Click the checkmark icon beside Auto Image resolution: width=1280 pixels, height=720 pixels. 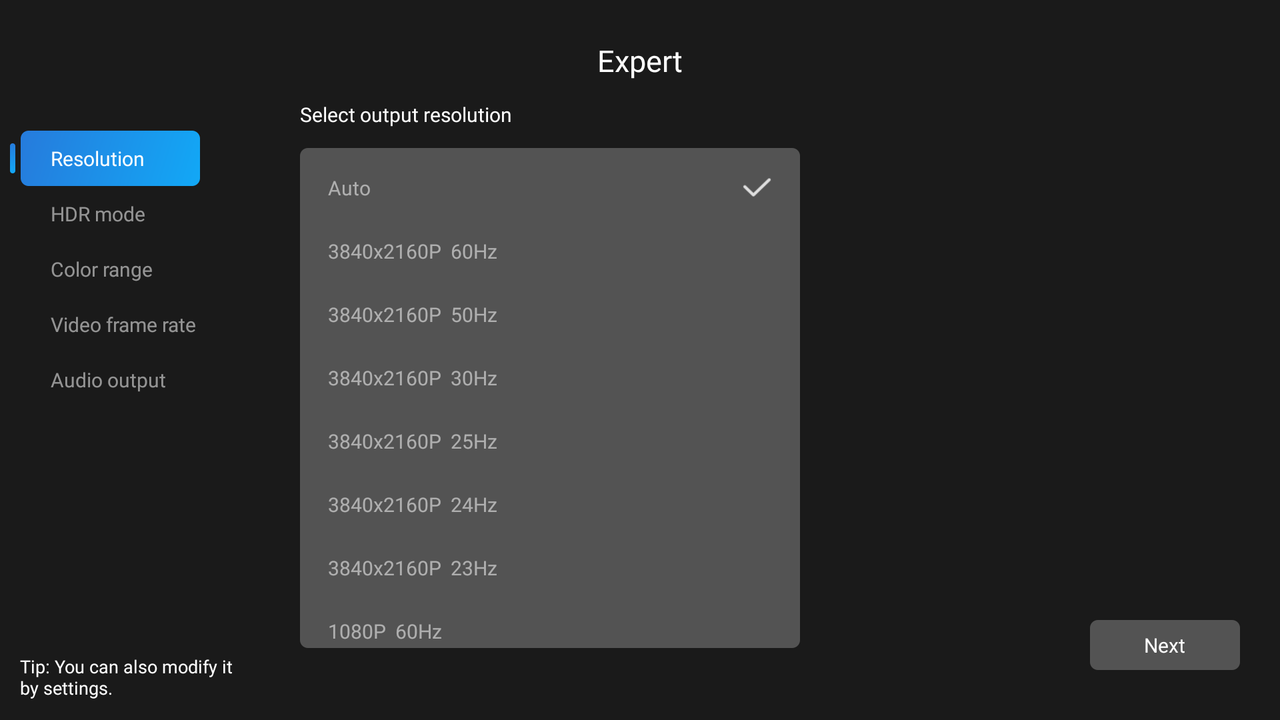point(757,187)
